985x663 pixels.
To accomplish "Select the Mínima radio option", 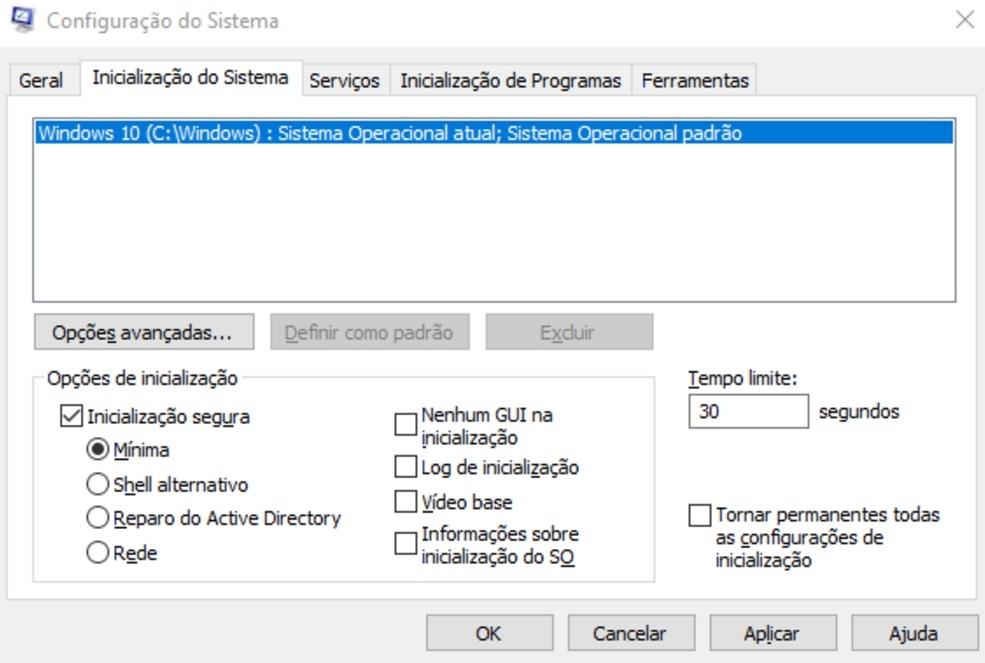I will tap(97, 449).
